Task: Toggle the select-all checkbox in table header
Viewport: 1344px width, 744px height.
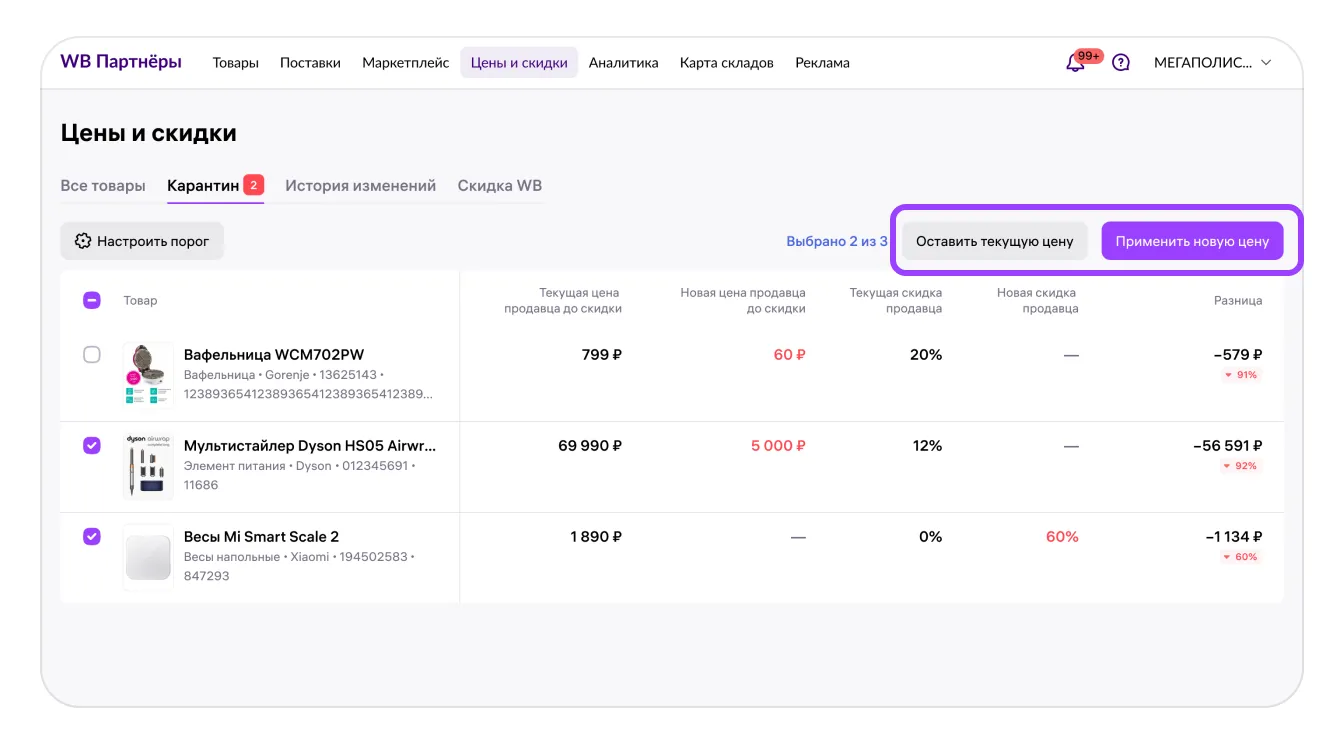Action: pyautogui.click(x=92, y=300)
